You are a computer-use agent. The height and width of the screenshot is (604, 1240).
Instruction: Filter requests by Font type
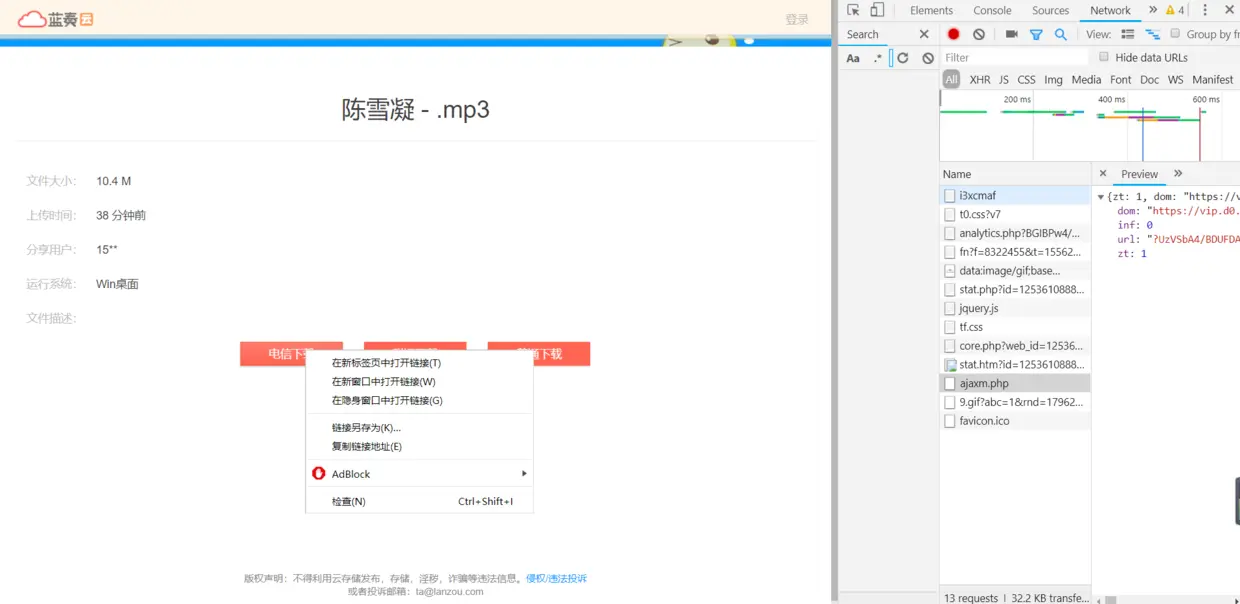(x=1121, y=79)
